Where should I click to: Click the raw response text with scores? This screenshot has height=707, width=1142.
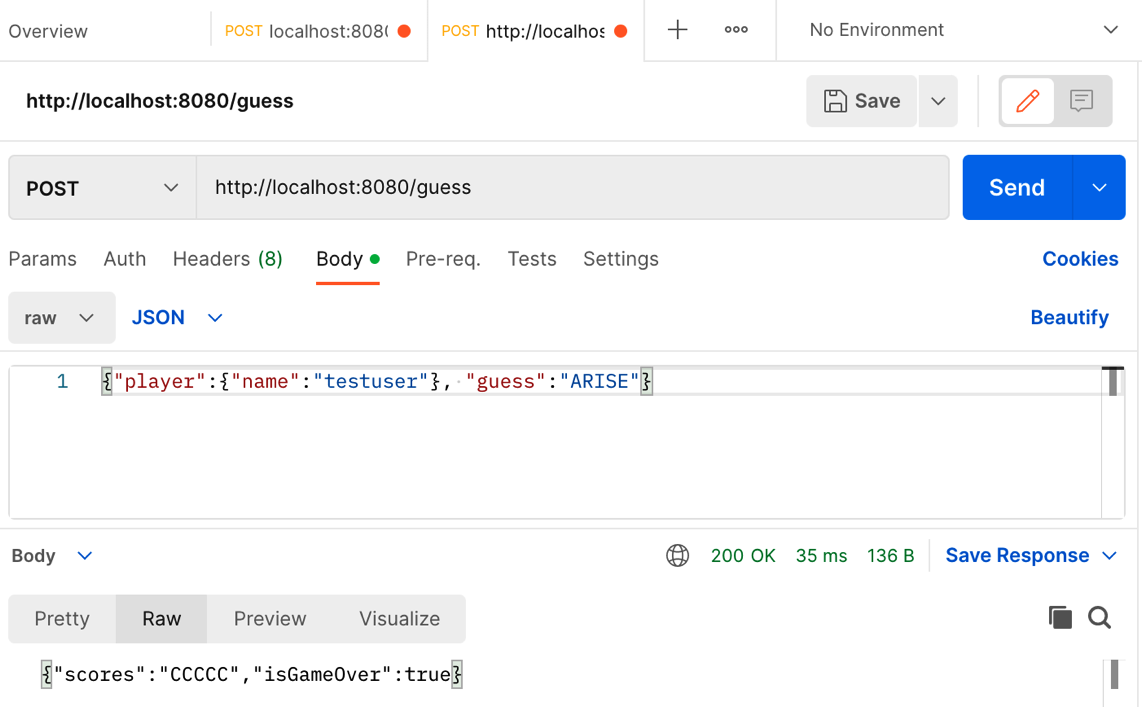[x=252, y=675]
